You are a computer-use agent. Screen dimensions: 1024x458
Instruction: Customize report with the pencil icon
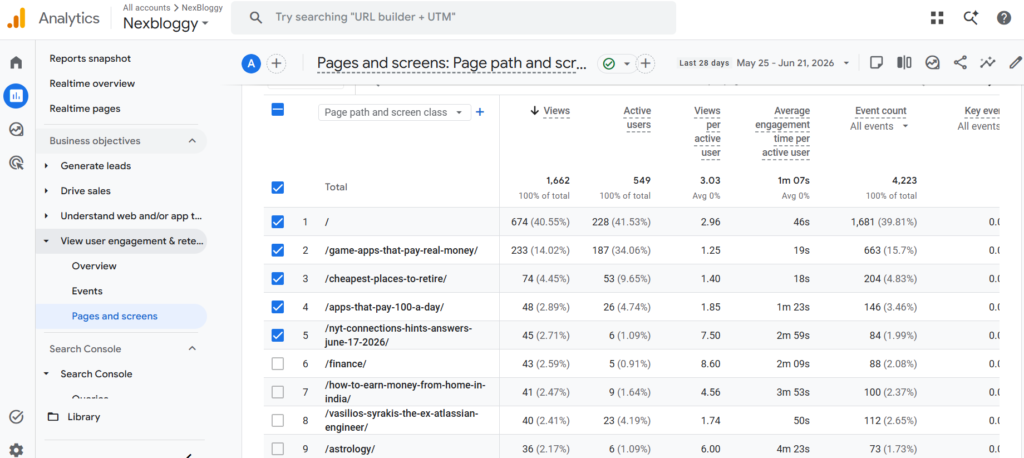[1015, 63]
